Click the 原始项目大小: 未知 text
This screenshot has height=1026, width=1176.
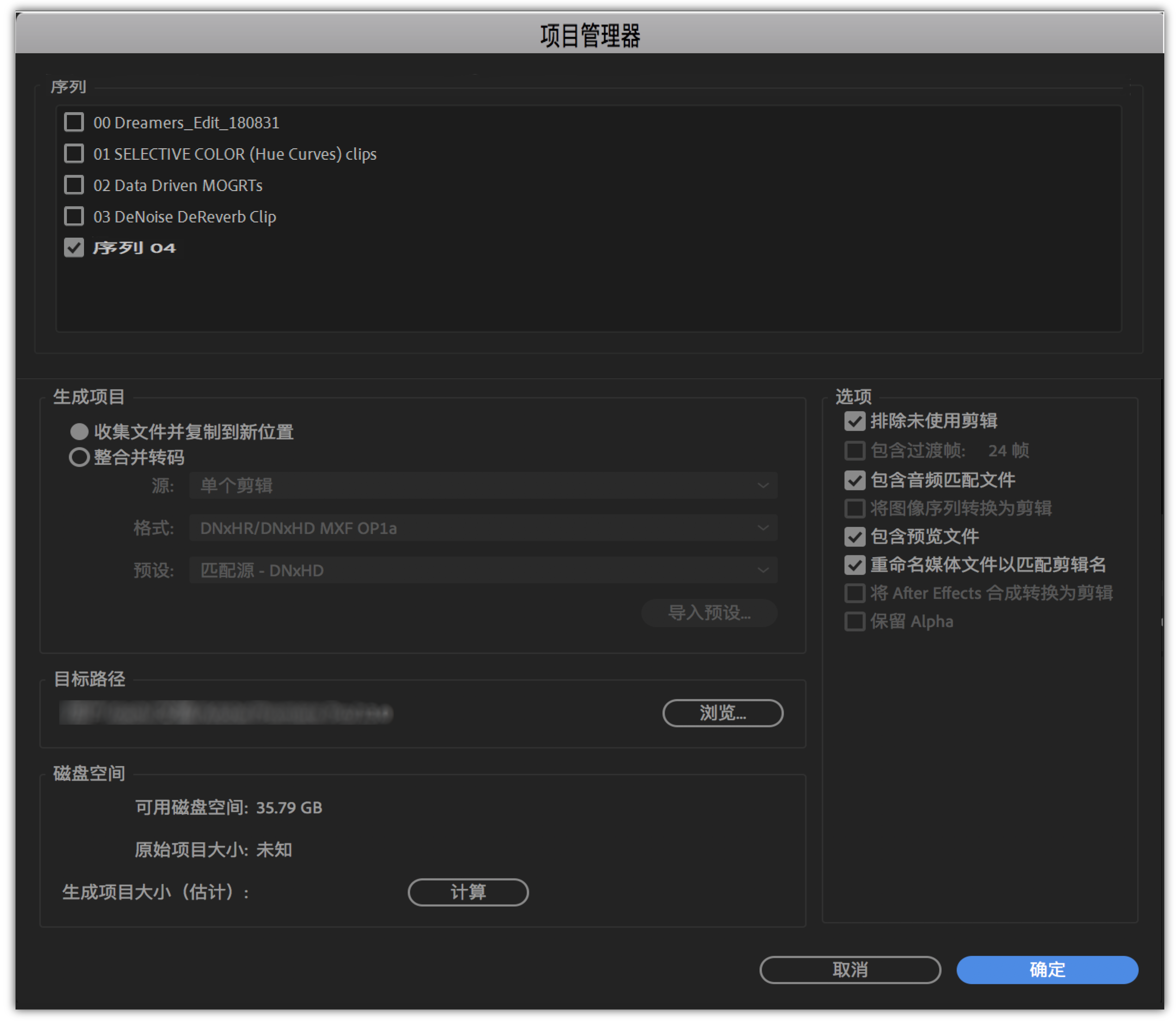(x=213, y=850)
